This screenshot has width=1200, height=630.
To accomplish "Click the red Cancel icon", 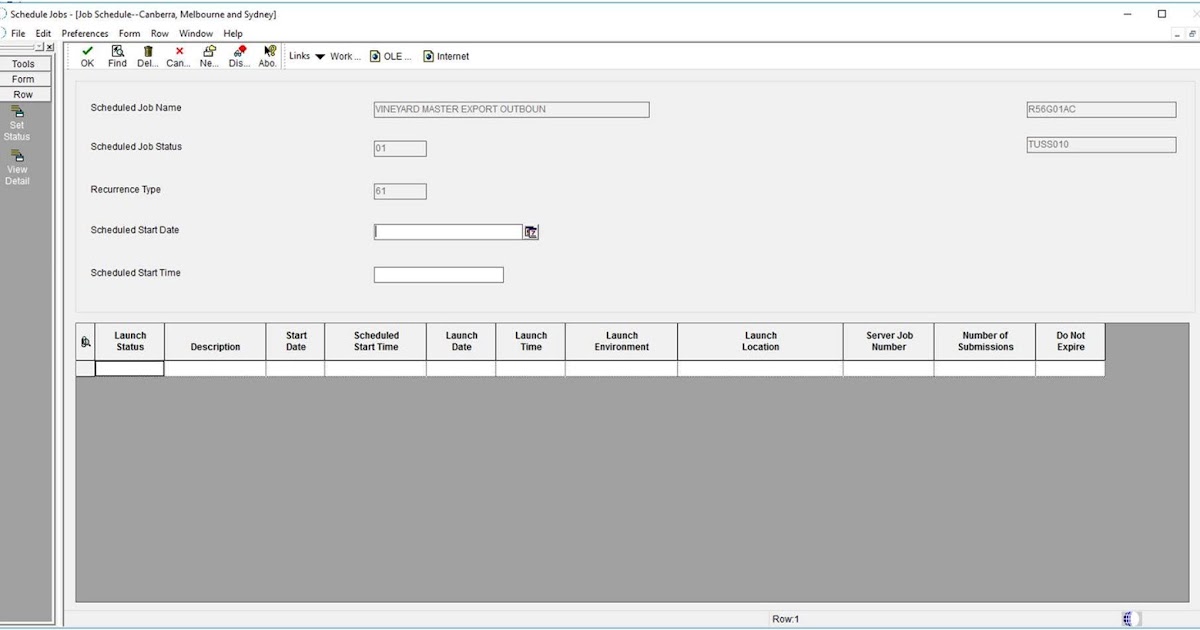I will pos(177,52).
